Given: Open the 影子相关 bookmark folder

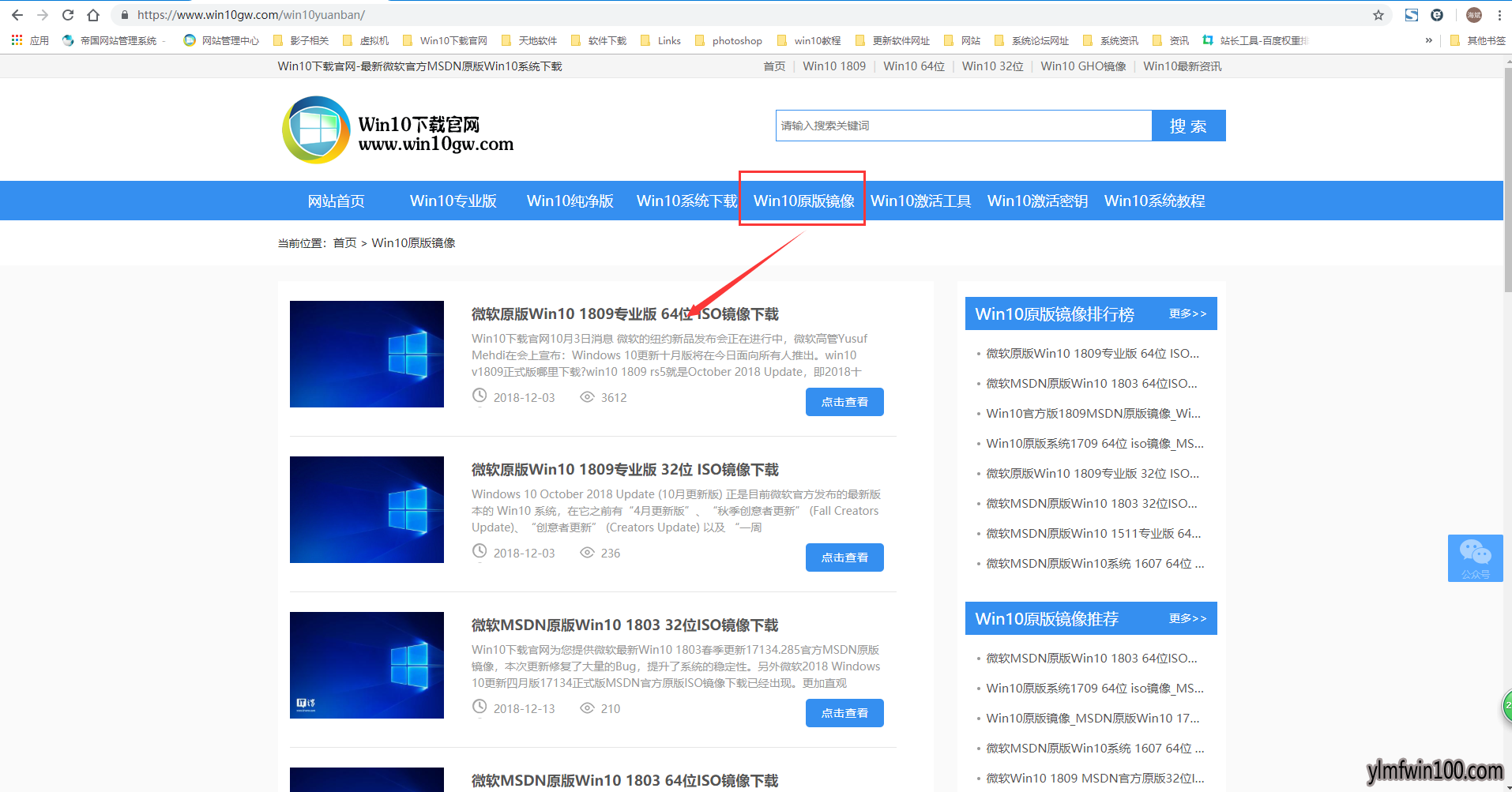Looking at the screenshot, I should [x=300, y=40].
